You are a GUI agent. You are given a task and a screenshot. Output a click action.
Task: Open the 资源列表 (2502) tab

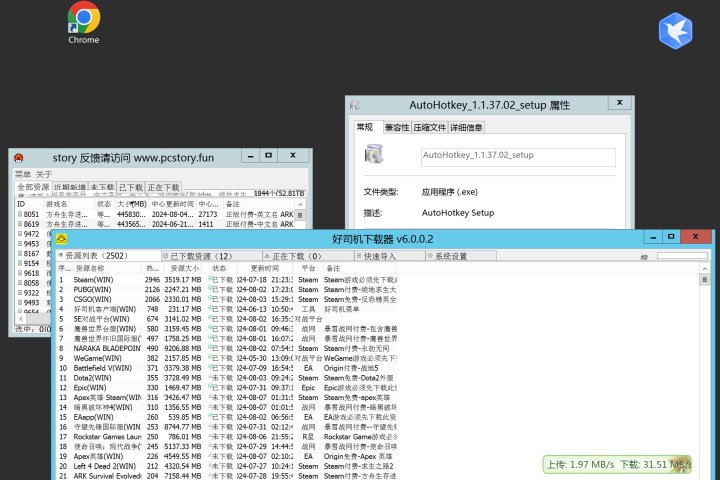coord(108,256)
